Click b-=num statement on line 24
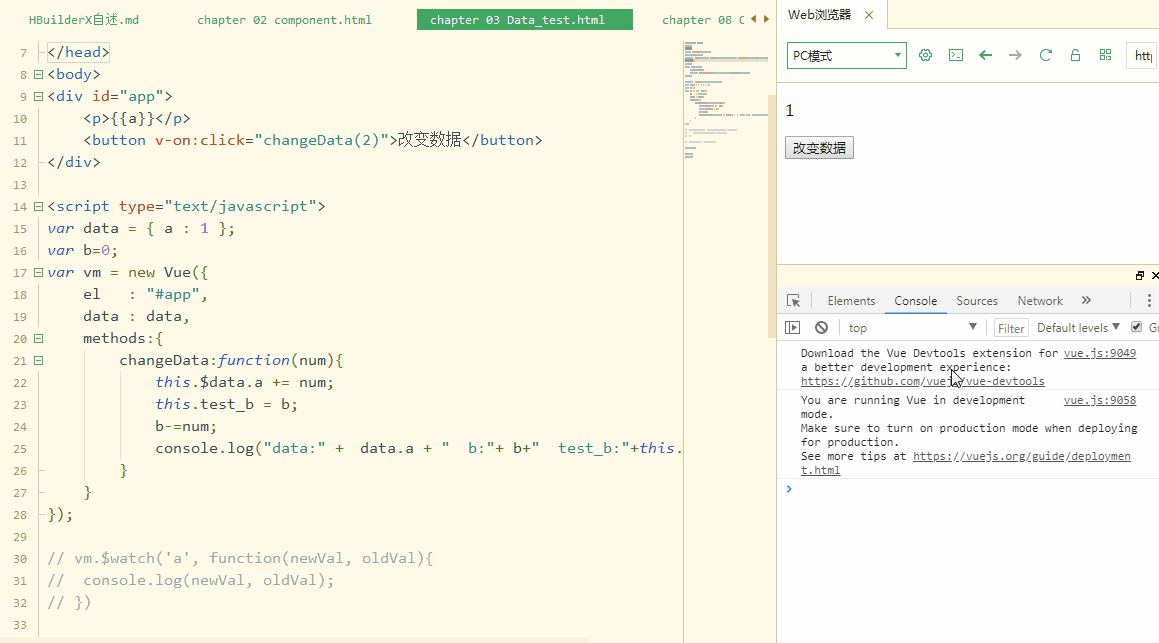This screenshot has height=643, width=1159. point(186,426)
